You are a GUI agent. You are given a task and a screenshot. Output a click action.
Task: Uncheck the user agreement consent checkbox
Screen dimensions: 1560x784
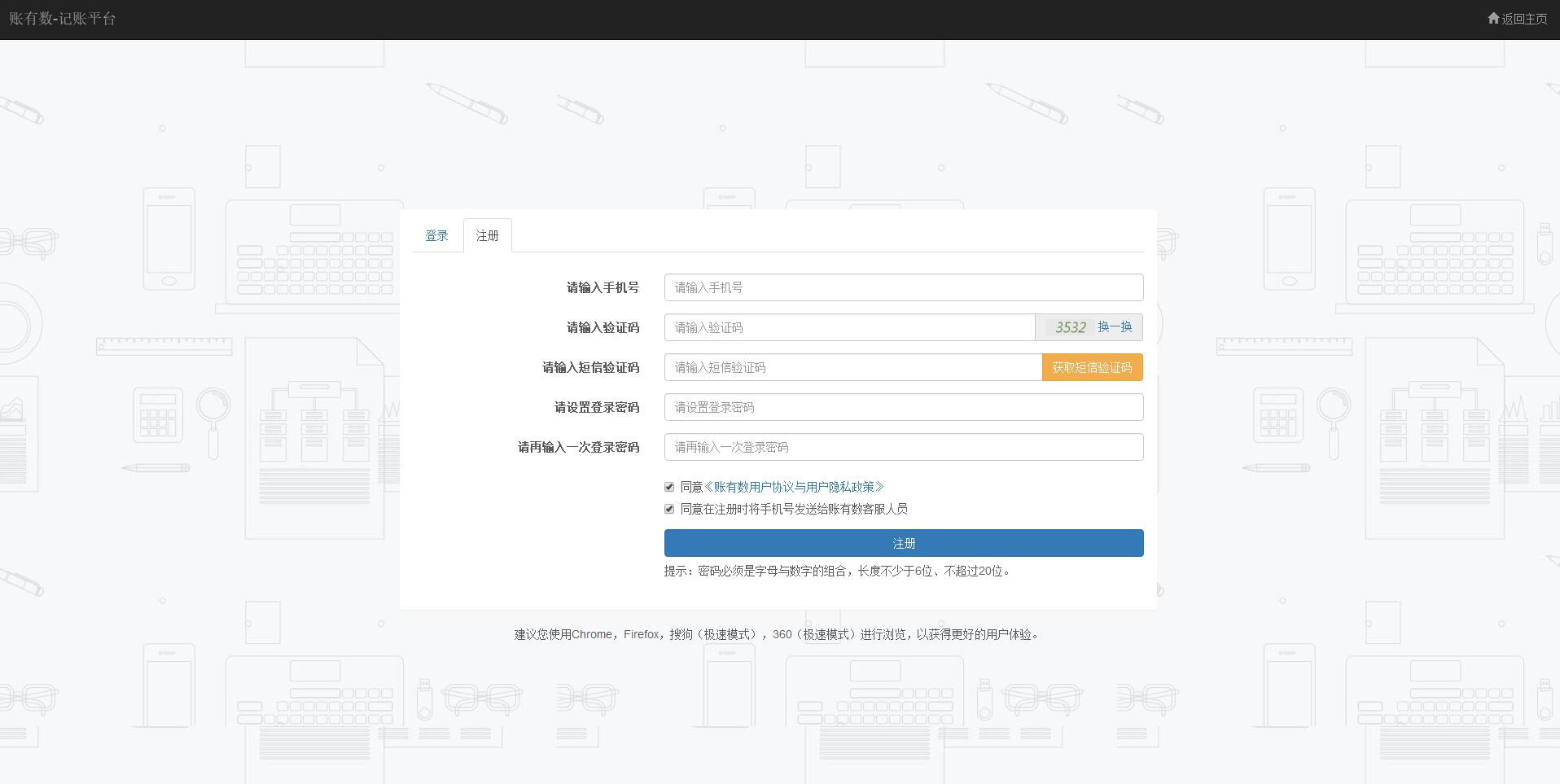pos(669,487)
